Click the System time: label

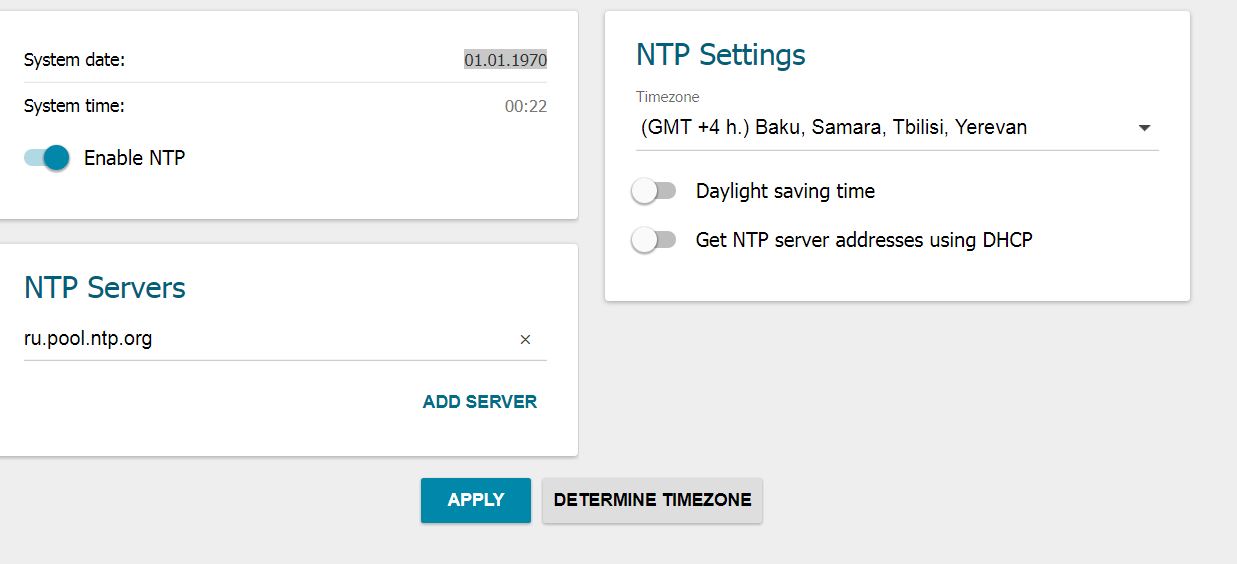74,106
